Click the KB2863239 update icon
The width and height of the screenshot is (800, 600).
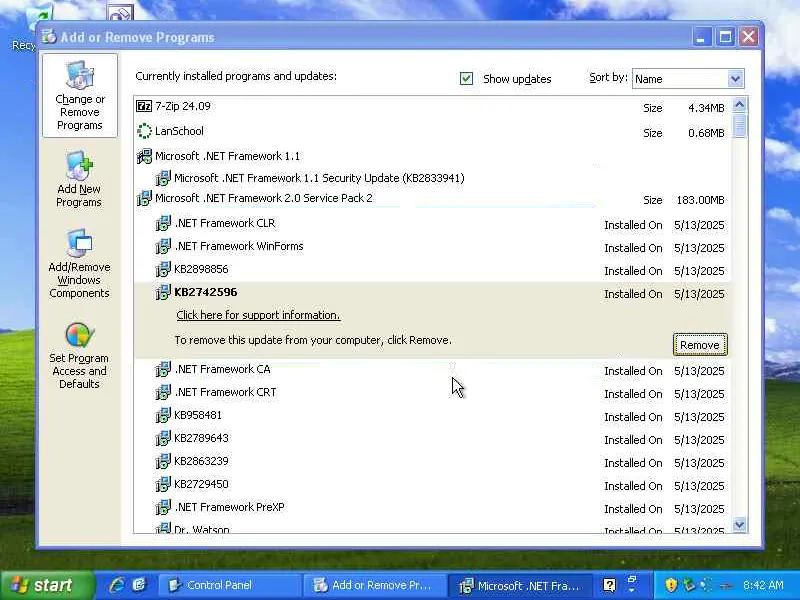pyautogui.click(x=163, y=461)
